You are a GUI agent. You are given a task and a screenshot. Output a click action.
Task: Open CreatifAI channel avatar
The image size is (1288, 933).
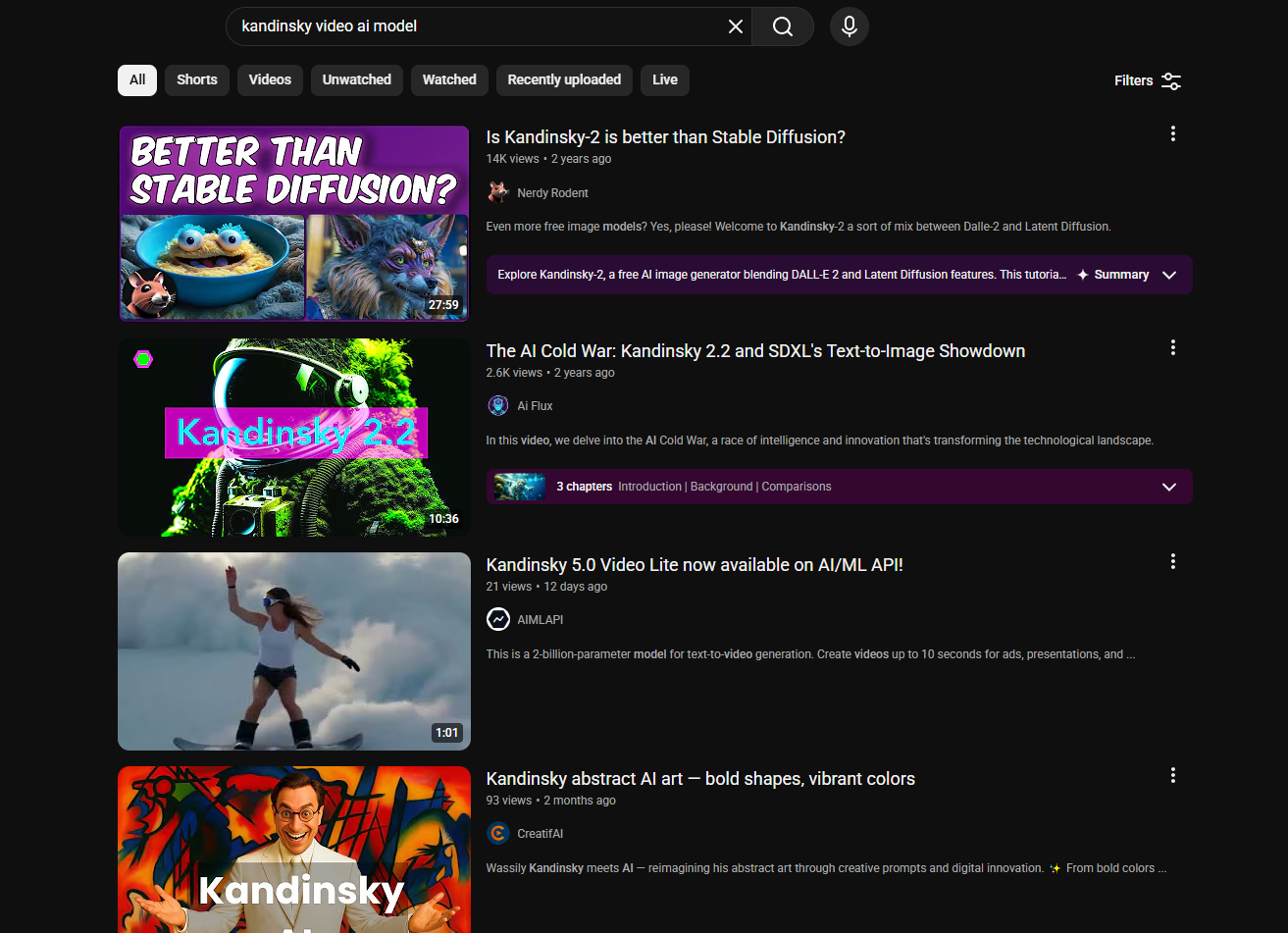coord(498,834)
